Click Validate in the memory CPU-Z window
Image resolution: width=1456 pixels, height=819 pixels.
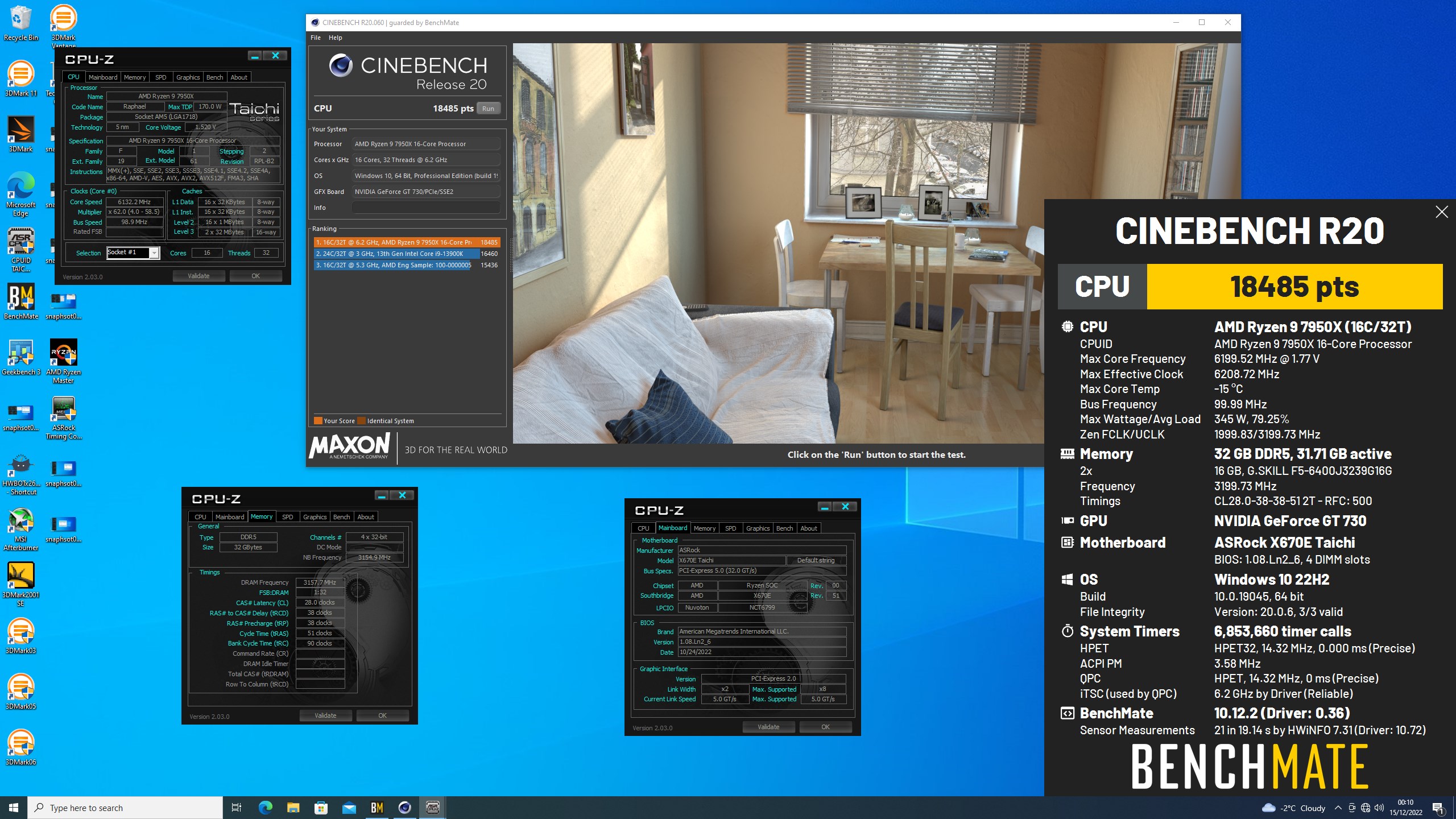tap(325, 715)
